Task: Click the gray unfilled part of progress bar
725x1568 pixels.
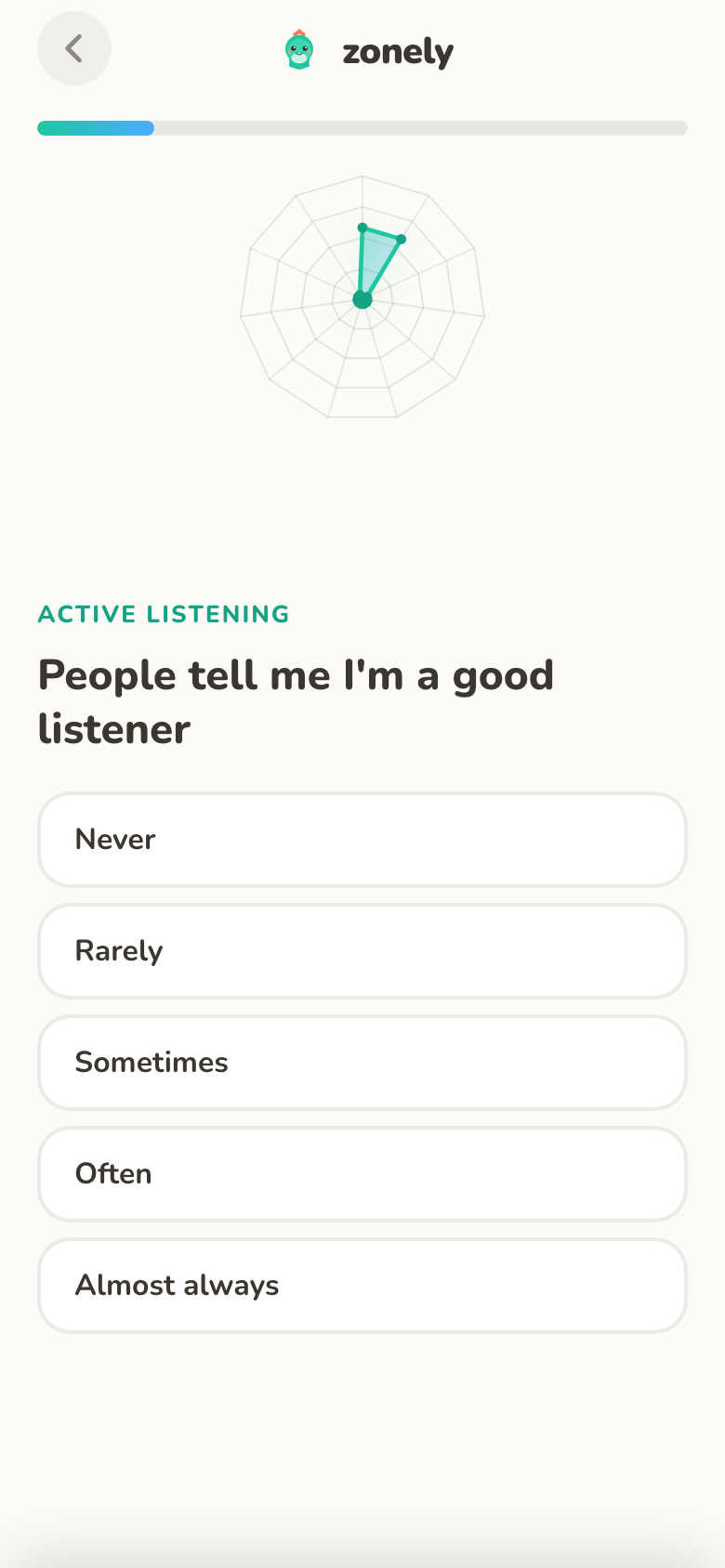Action: (421, 128)
